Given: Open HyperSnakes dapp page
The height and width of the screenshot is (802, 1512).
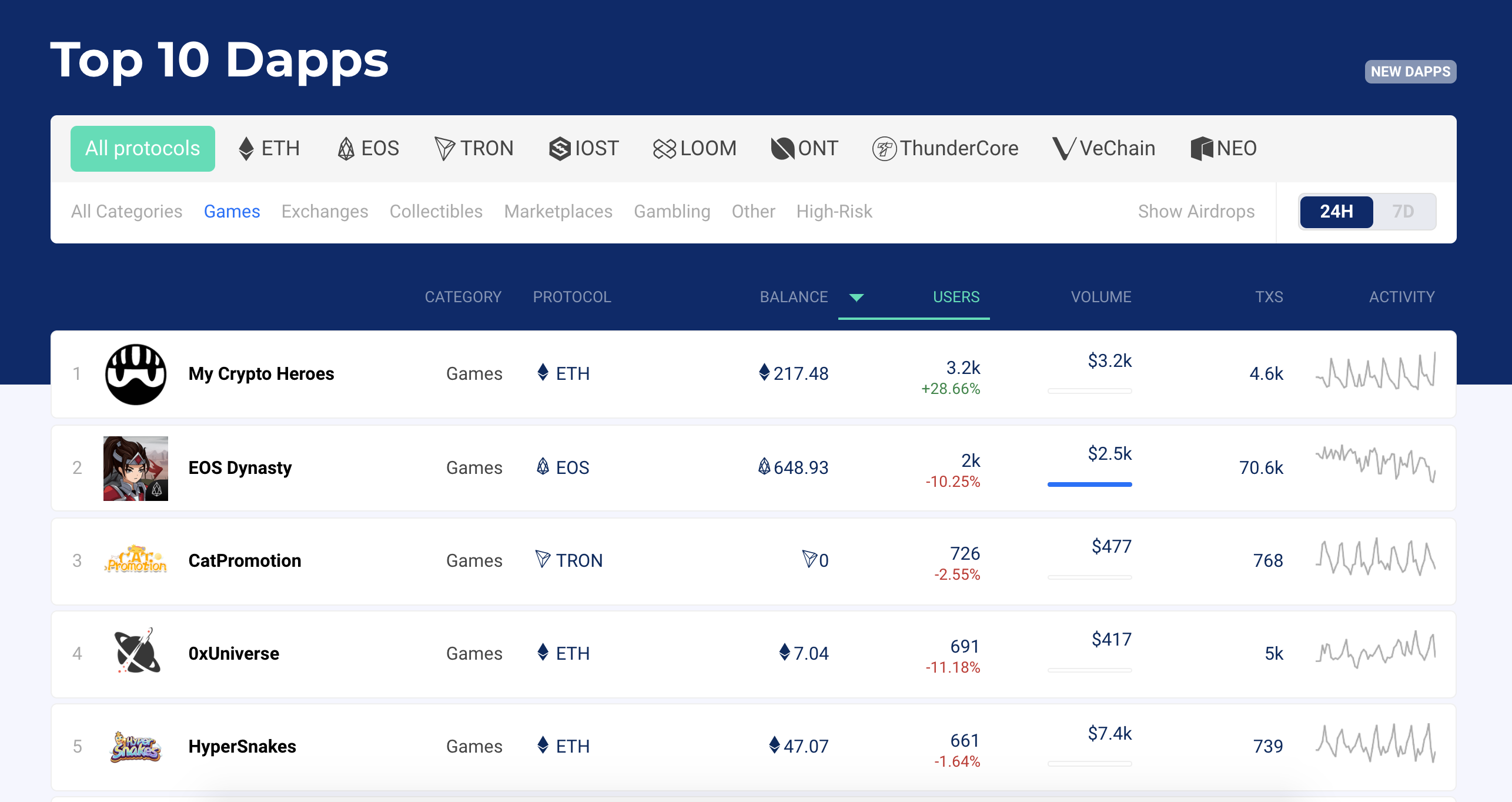Looking at the screenshot, I should click(242, 747).
